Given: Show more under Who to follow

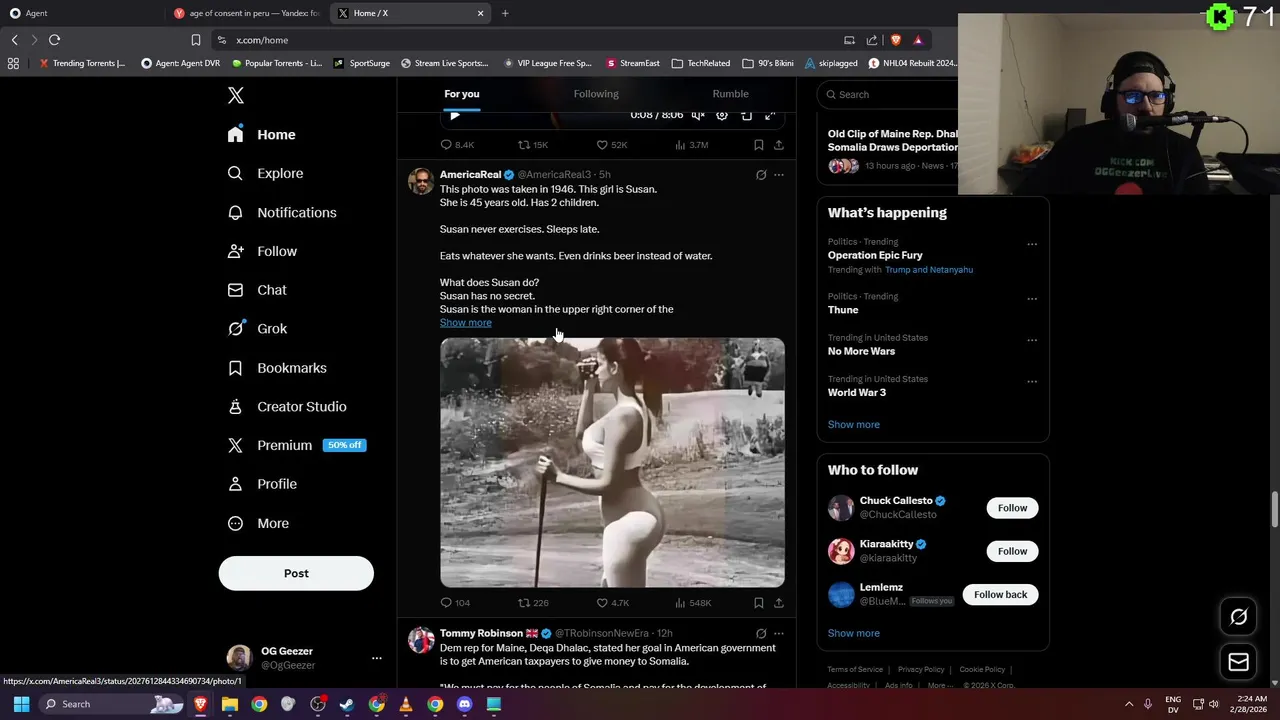Looking at the screenshot, I should (854, 633).
